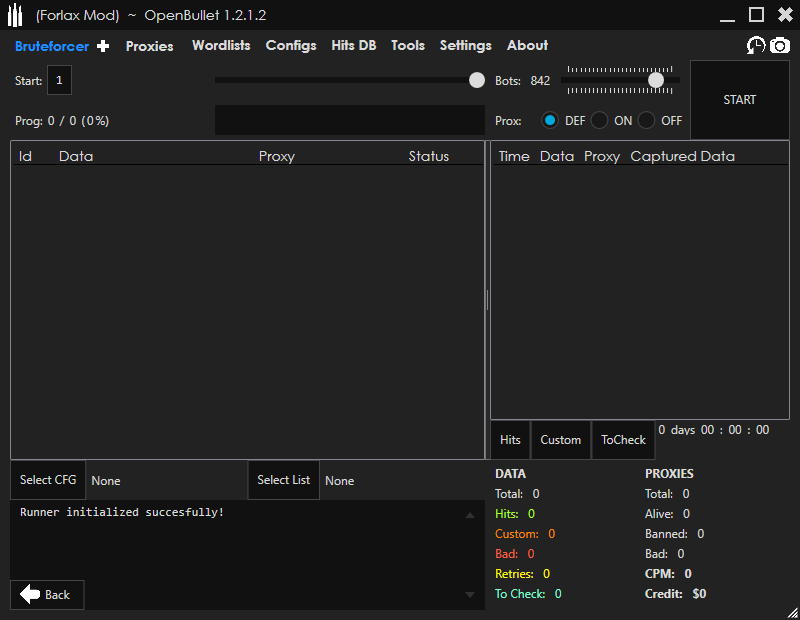This screenshot has height=620, width=800.
Task: Click the panel splitter between the lists
Action: (487, 300)
